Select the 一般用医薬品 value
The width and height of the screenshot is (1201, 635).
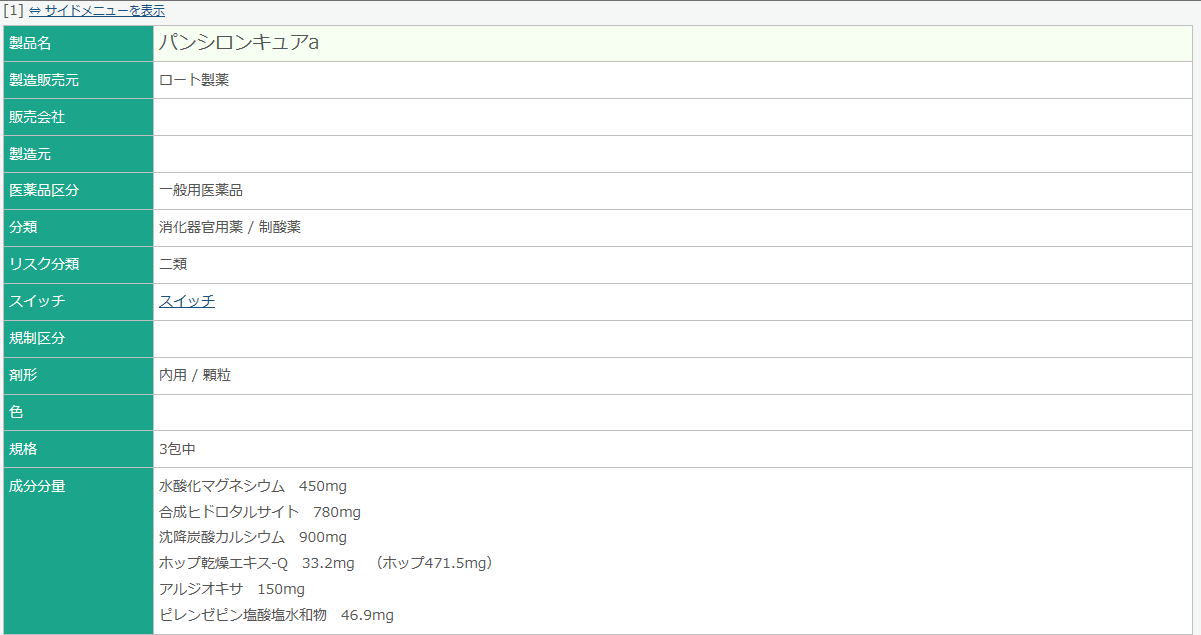click(x=201, y=191)
